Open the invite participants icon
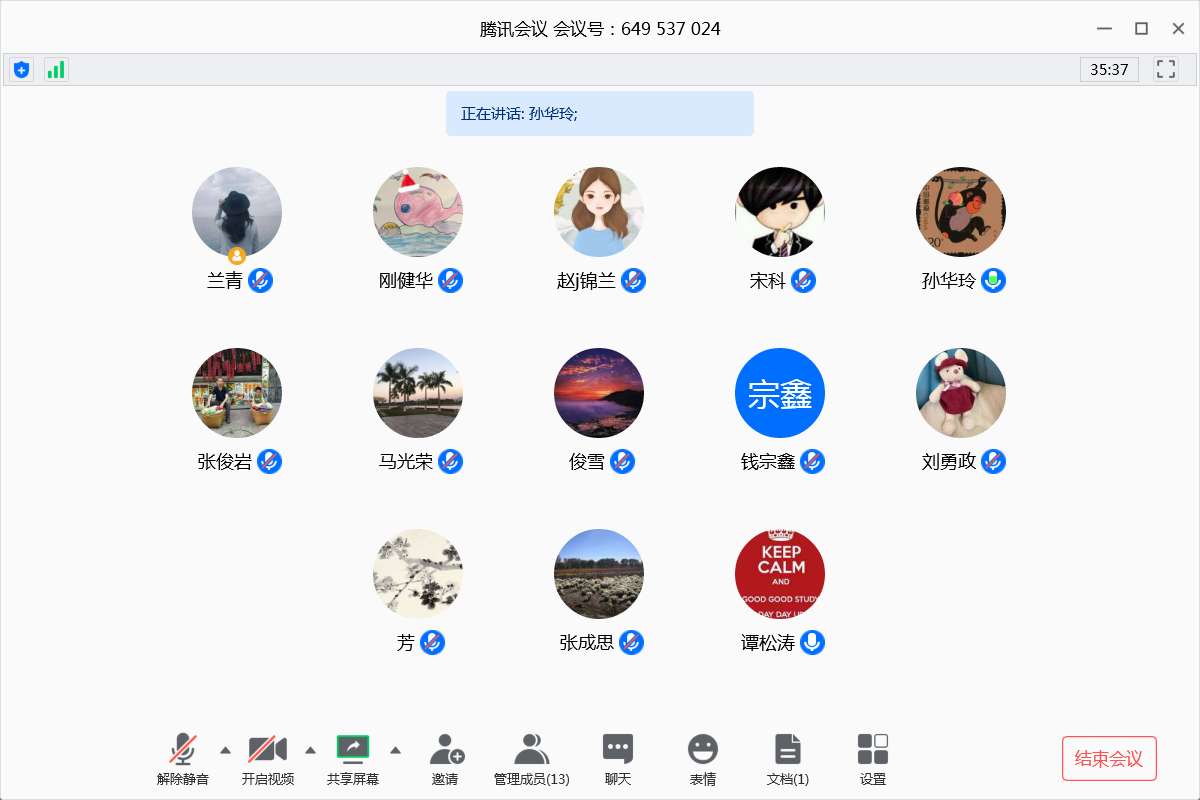 click(x=445, y=750)
